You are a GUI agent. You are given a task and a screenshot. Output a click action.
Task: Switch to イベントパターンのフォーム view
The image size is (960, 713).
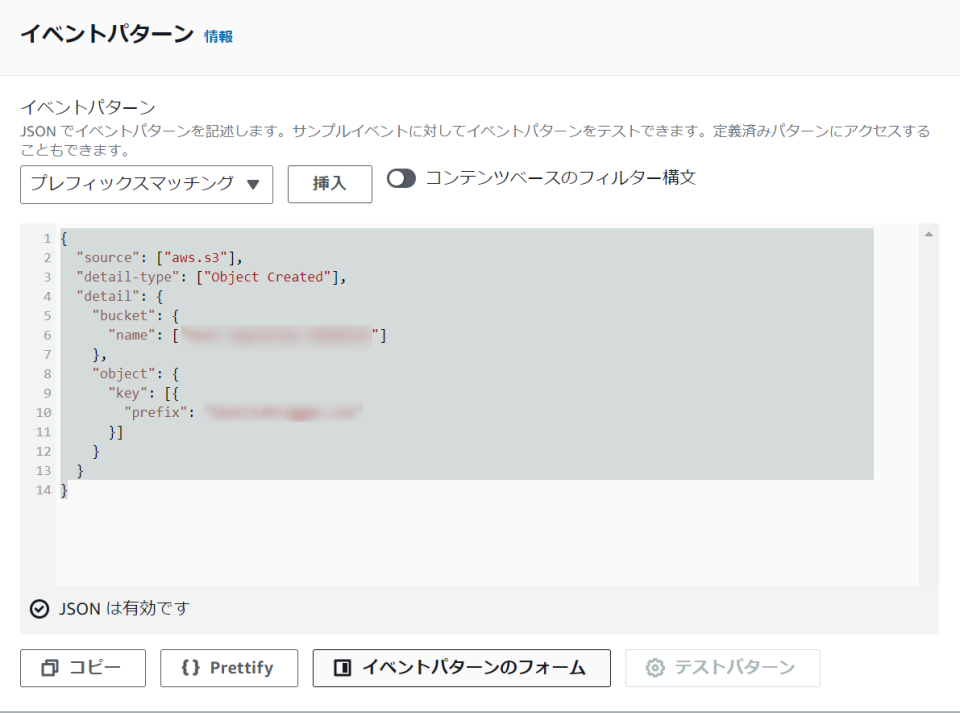point(460,668)
